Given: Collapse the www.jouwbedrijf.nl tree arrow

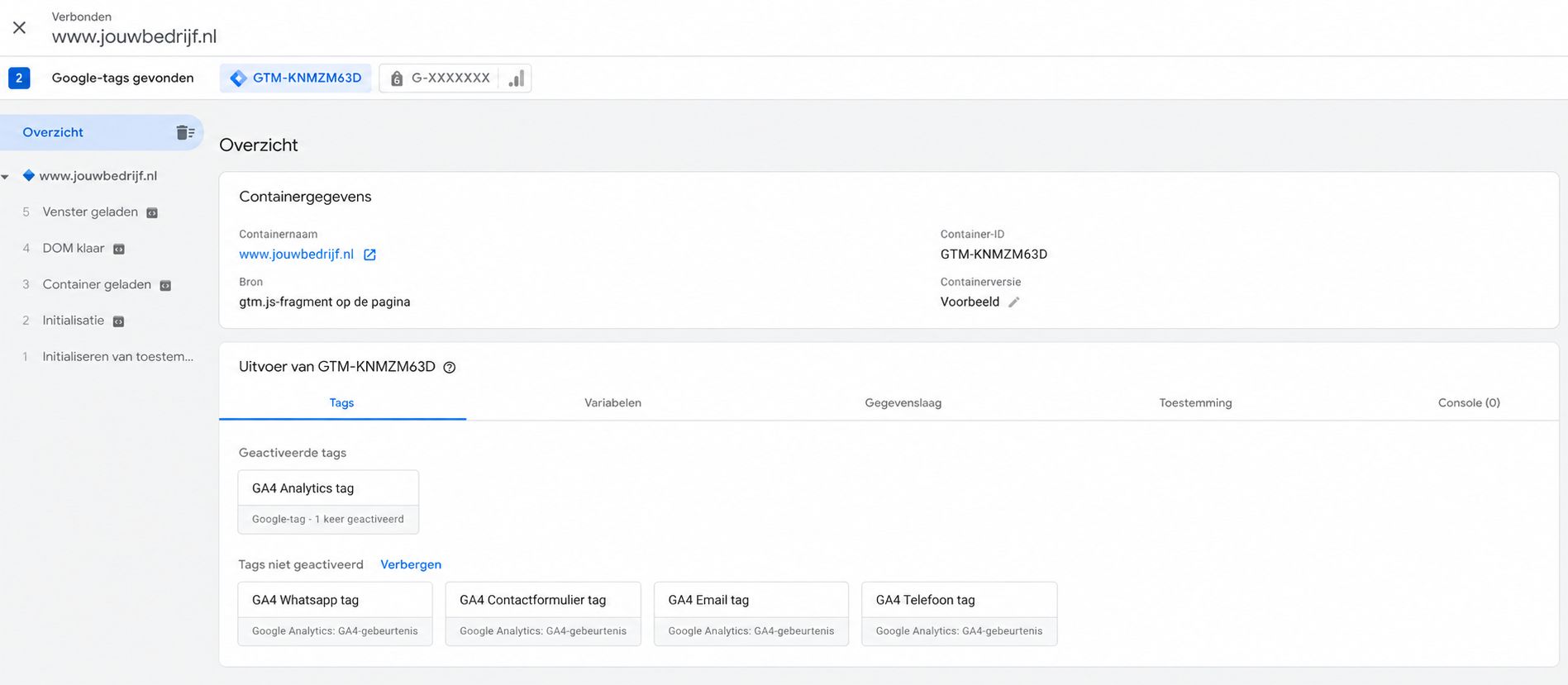Looking at the screenshot, I should (5, 177).
